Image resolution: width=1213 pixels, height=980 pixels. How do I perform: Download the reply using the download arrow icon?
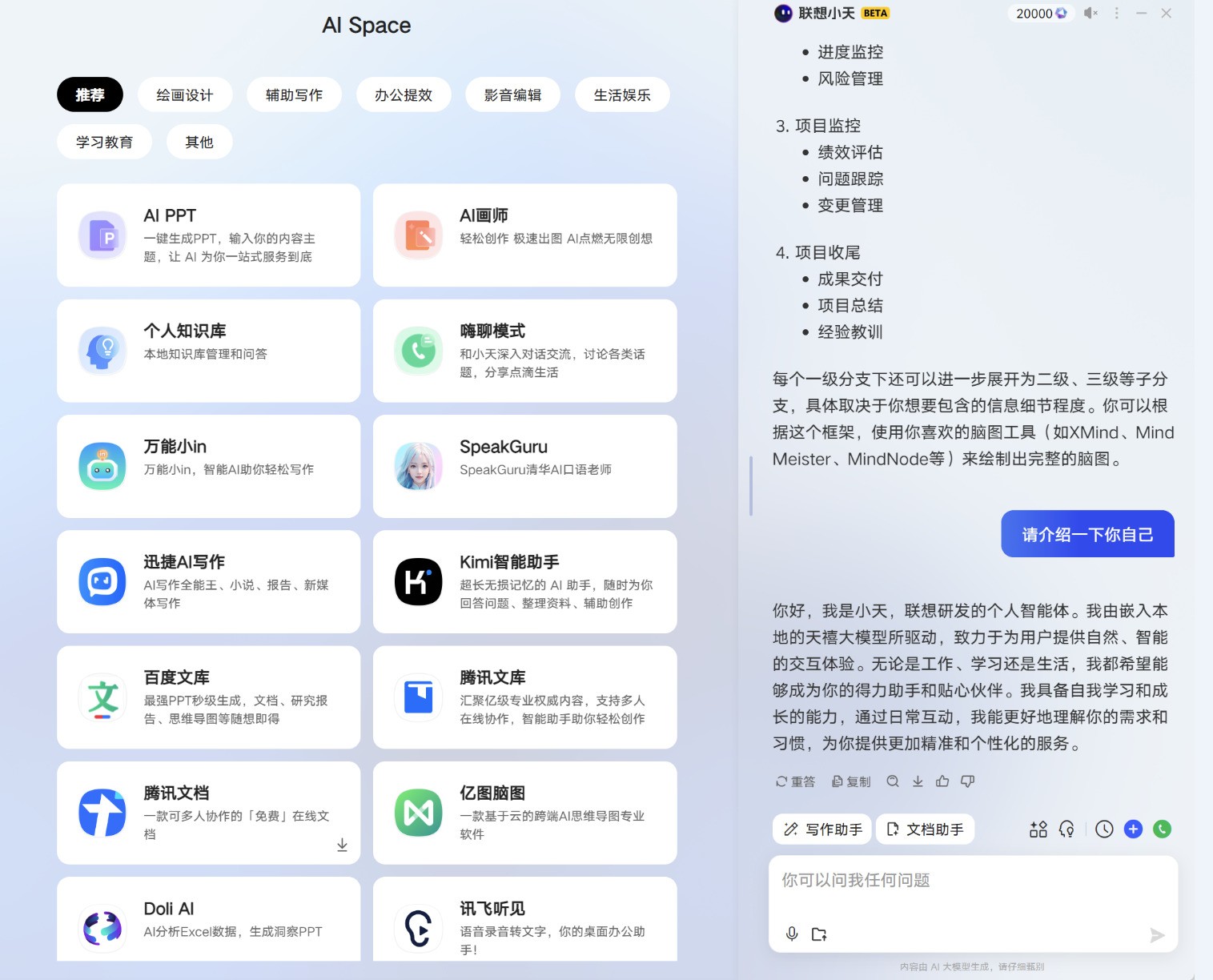click(x=918, y=781)
